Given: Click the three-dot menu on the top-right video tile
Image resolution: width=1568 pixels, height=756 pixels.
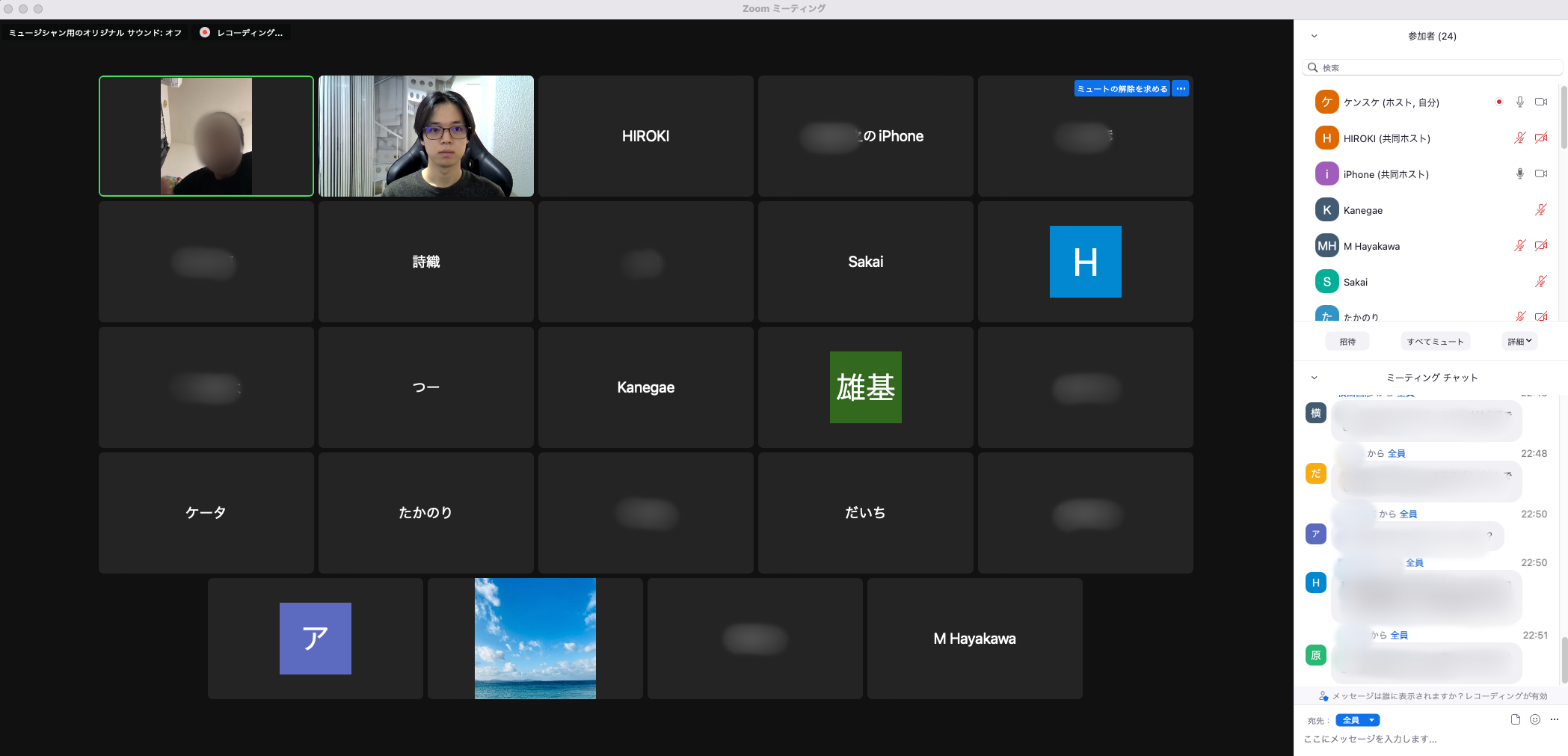Looking at the screenshot, I should 1181,89.
